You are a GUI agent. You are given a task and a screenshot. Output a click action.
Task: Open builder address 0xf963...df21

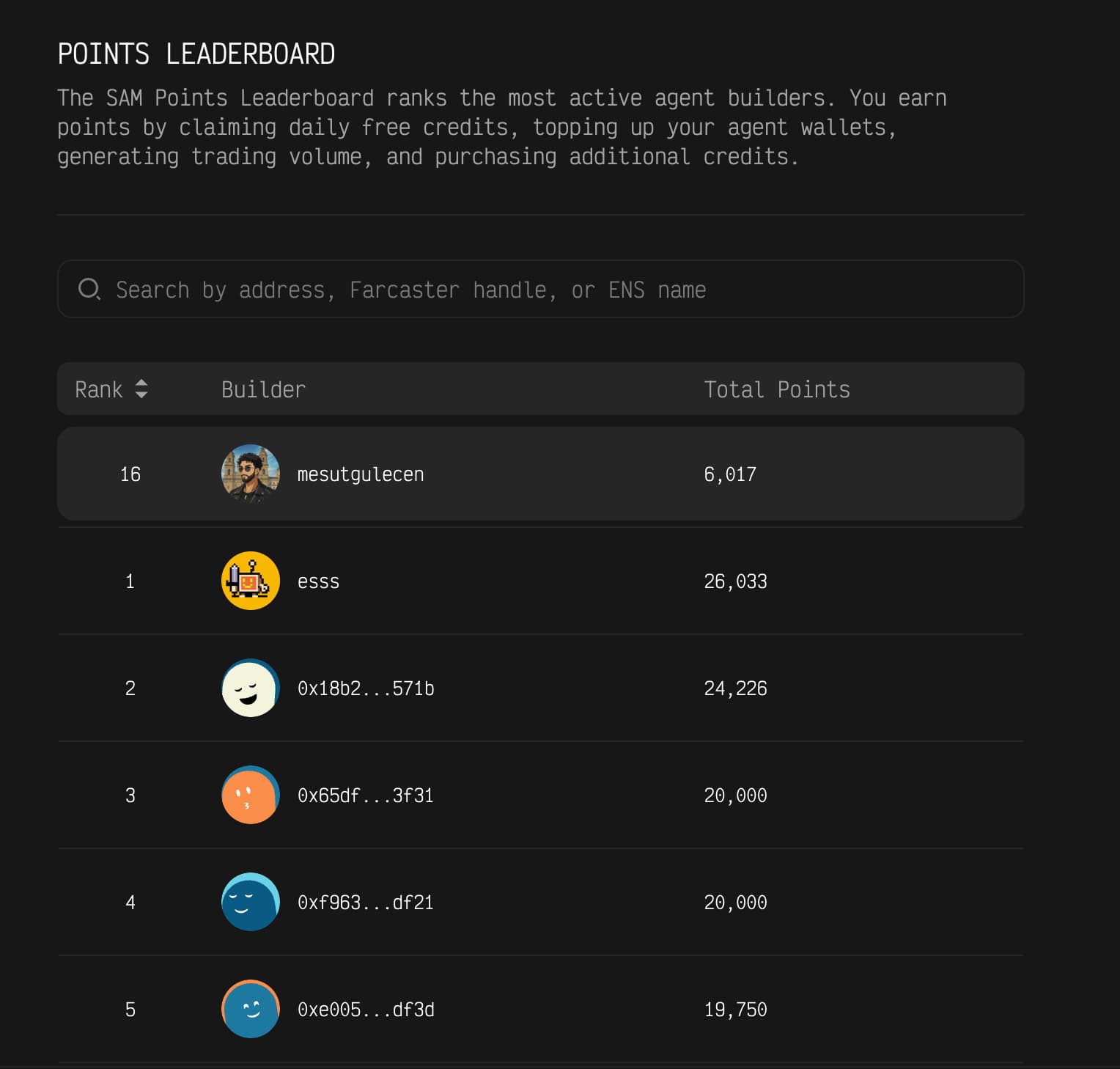click(x=365, y=903)
